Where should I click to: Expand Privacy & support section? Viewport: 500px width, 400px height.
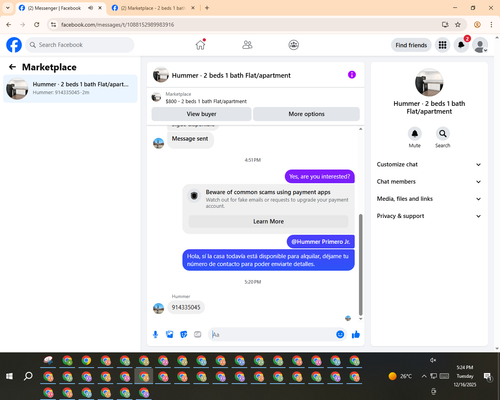click(429, 216)
